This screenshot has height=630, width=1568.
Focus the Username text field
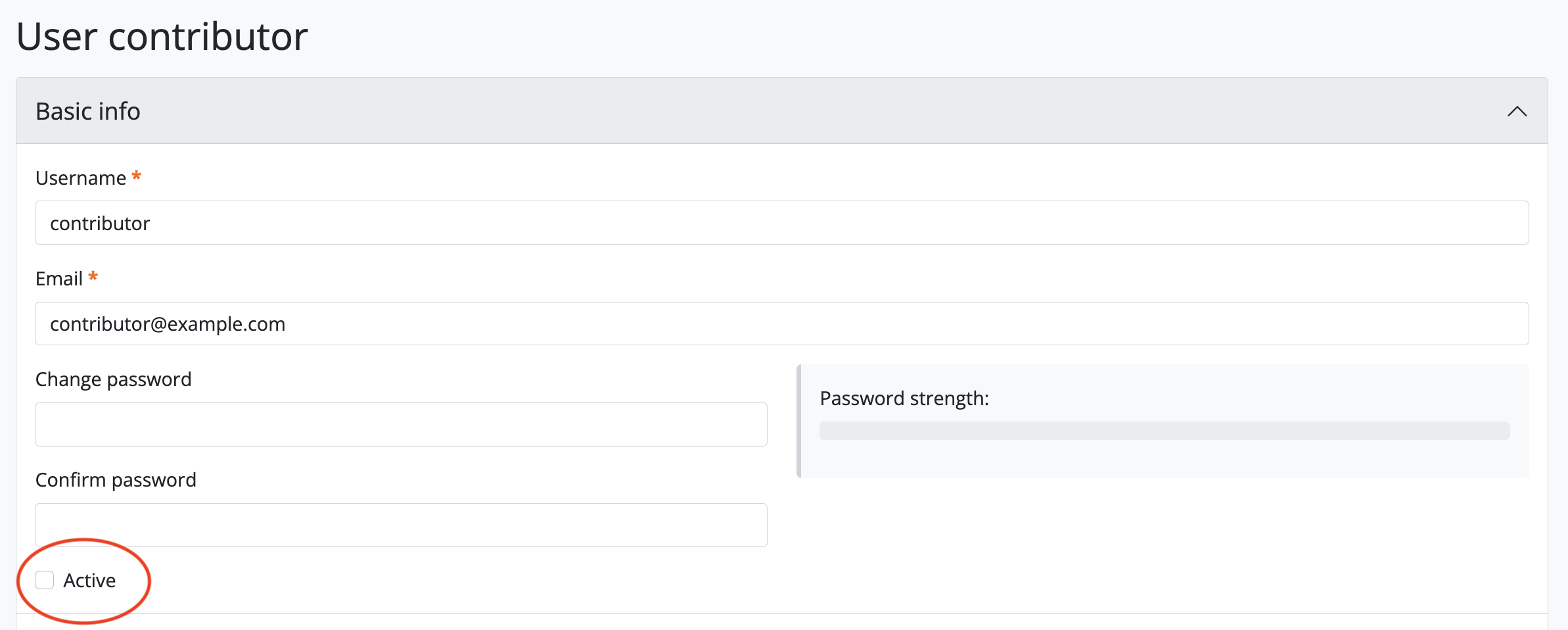point(782,223)
